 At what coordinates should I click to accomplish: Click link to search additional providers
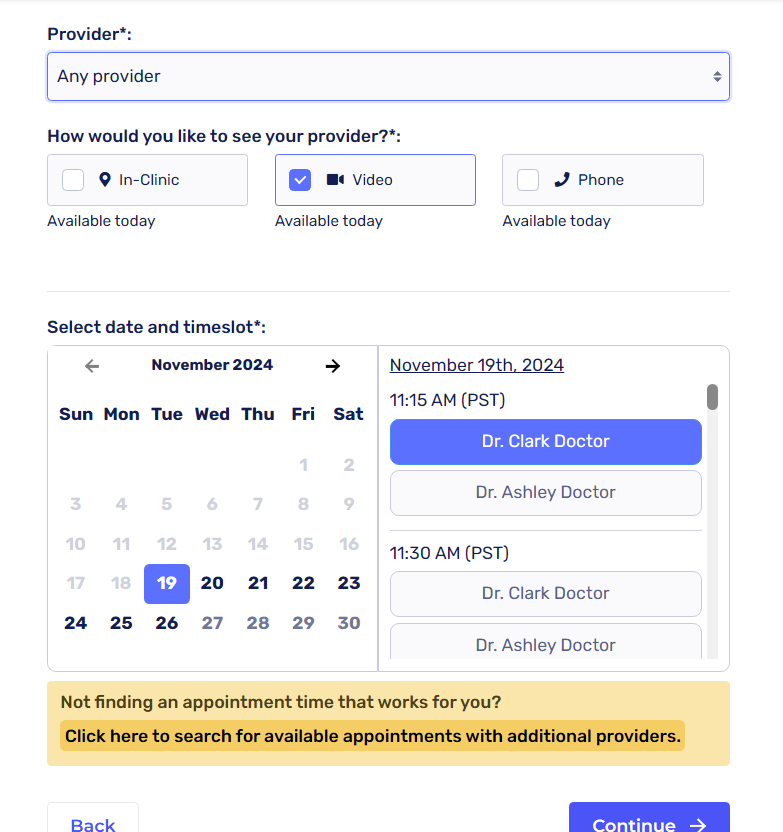(372, 736)
